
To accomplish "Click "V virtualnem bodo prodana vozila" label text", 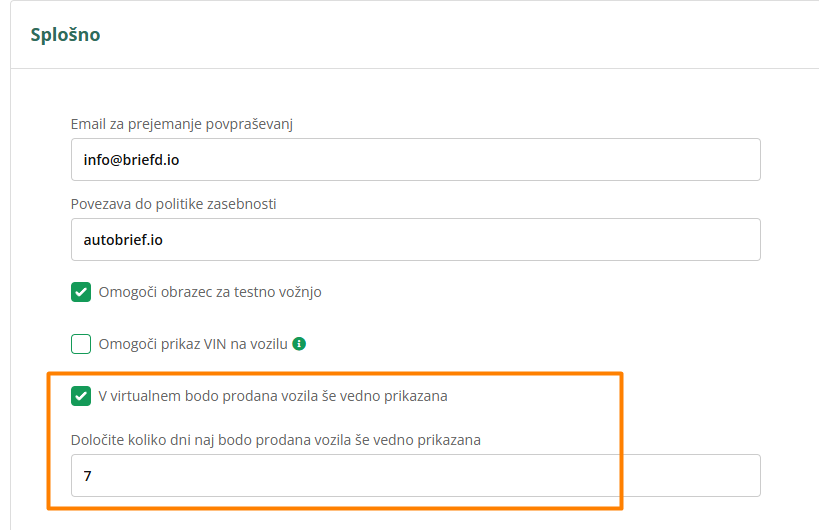I will click(x=273, y=396).
